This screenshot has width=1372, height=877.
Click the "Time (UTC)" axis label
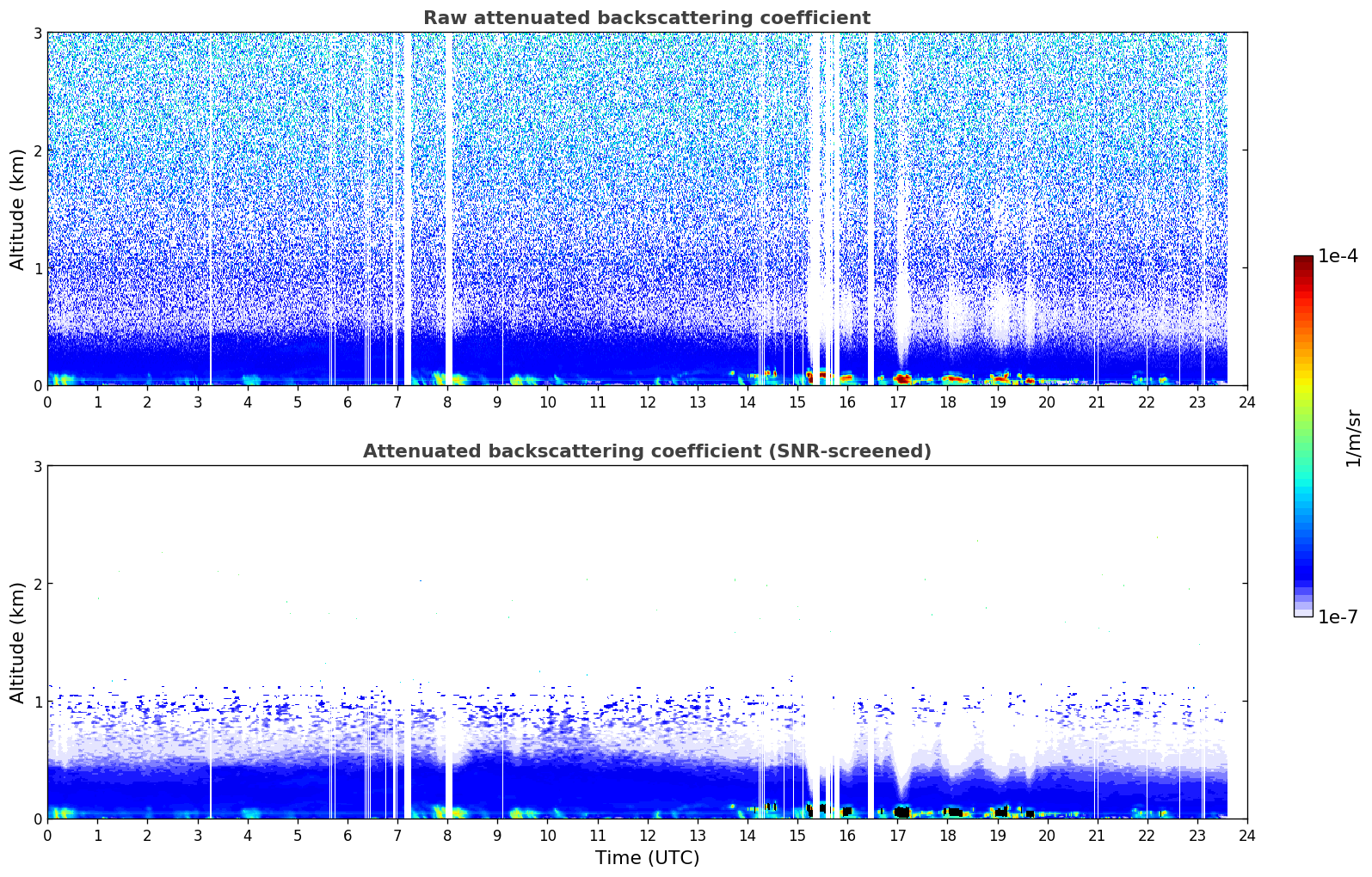[x=647, y=858]
